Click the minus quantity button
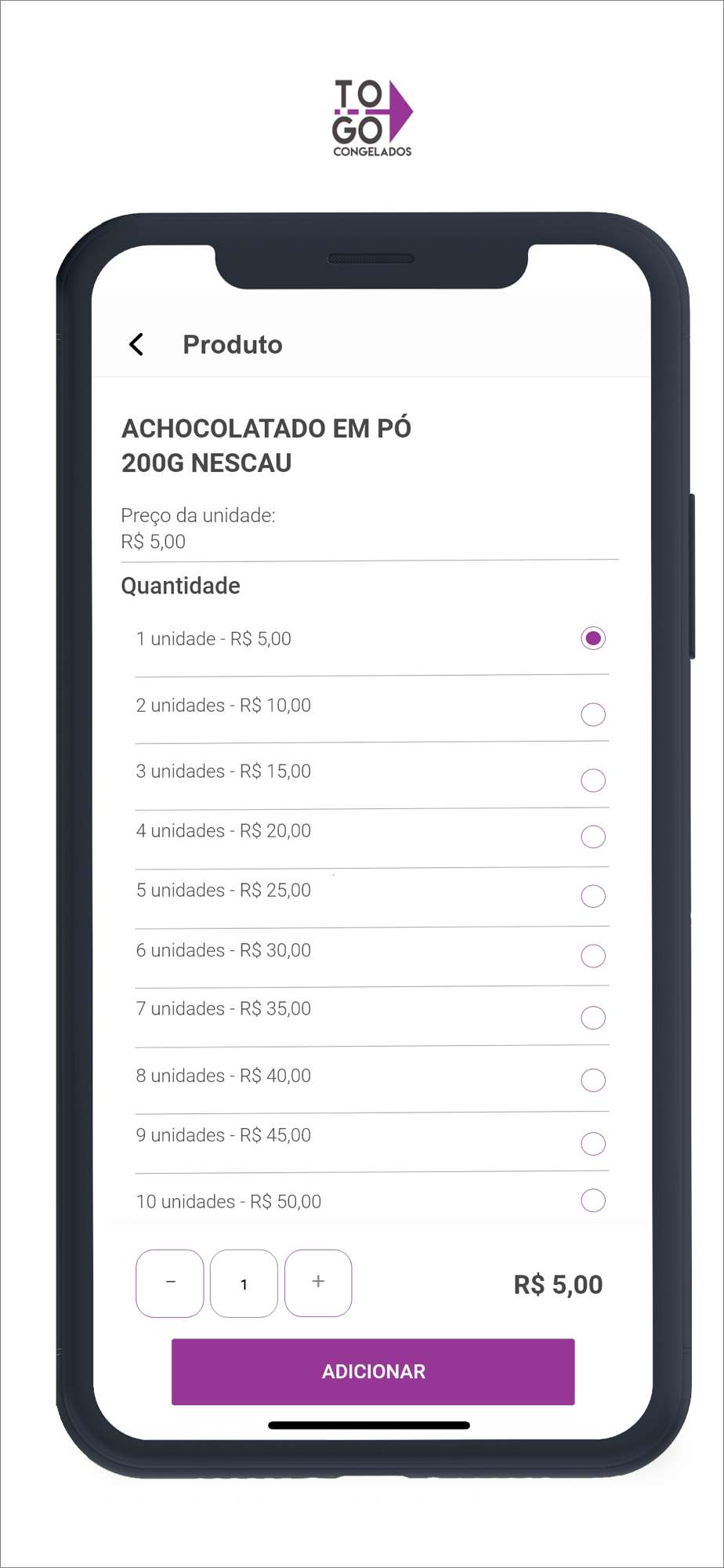The height and width of the screenshot is (1568, 724). (x=170, y=1283)
